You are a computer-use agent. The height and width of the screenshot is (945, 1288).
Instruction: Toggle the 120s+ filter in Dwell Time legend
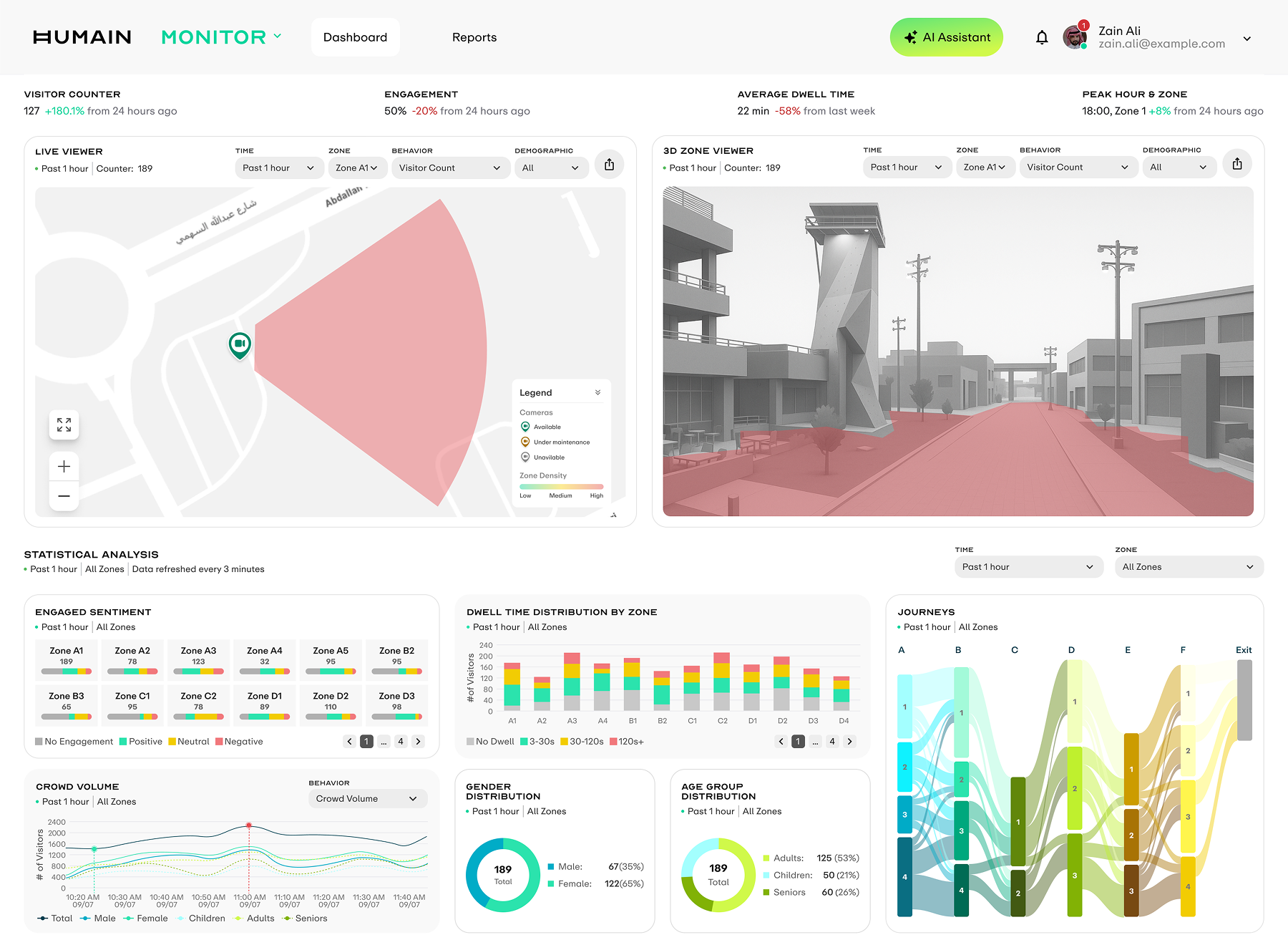coord(630,741)
